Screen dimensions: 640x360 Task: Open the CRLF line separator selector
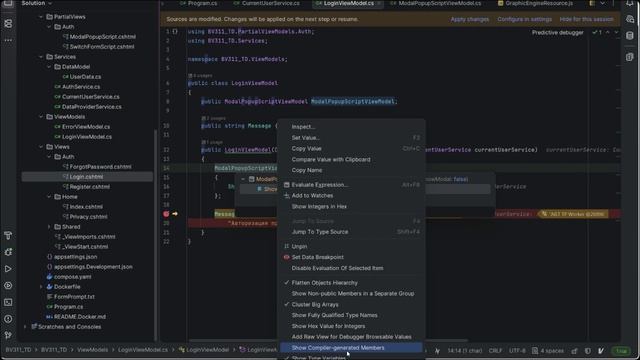point(495,351)
